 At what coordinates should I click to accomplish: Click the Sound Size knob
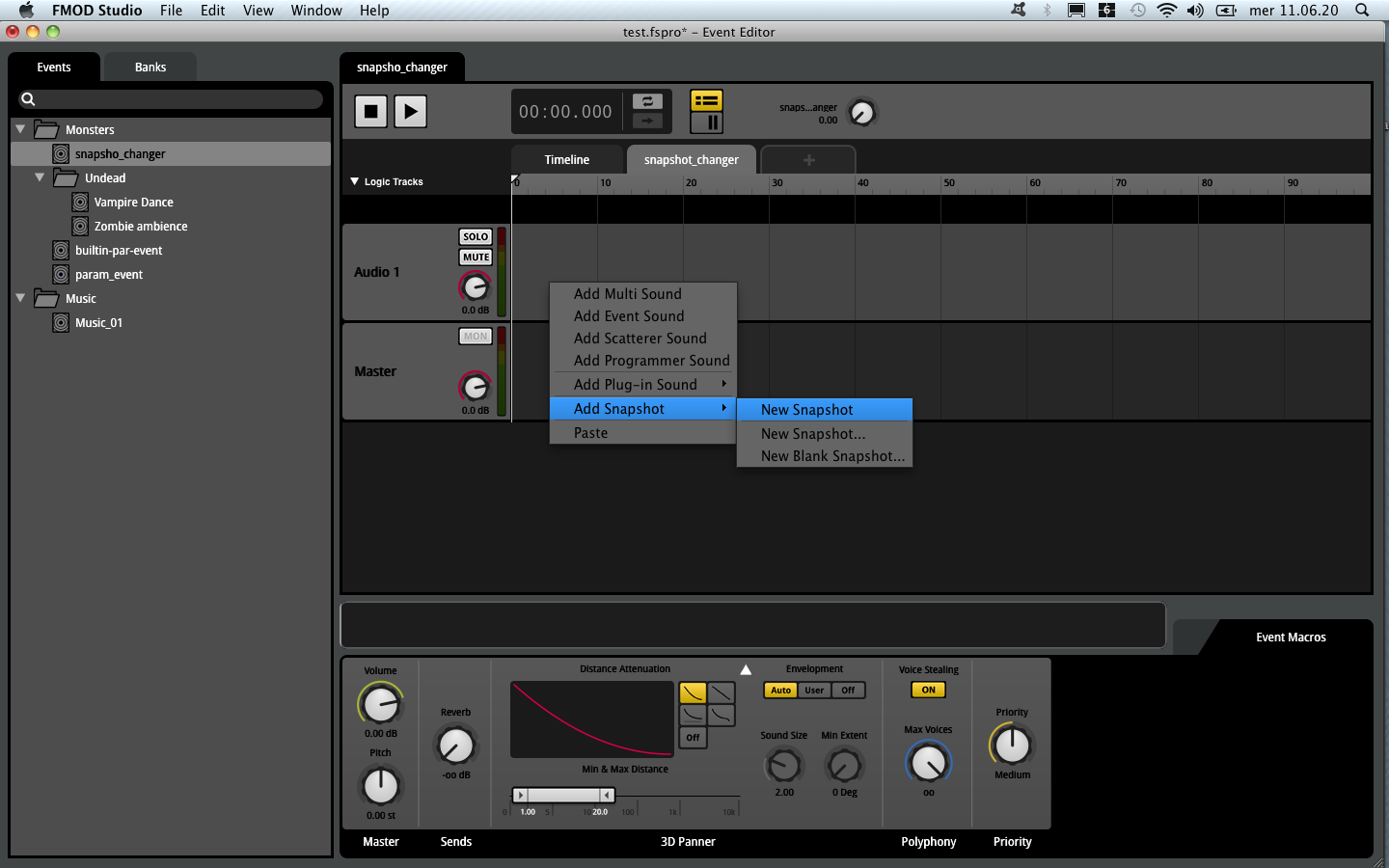coord(783,765)
